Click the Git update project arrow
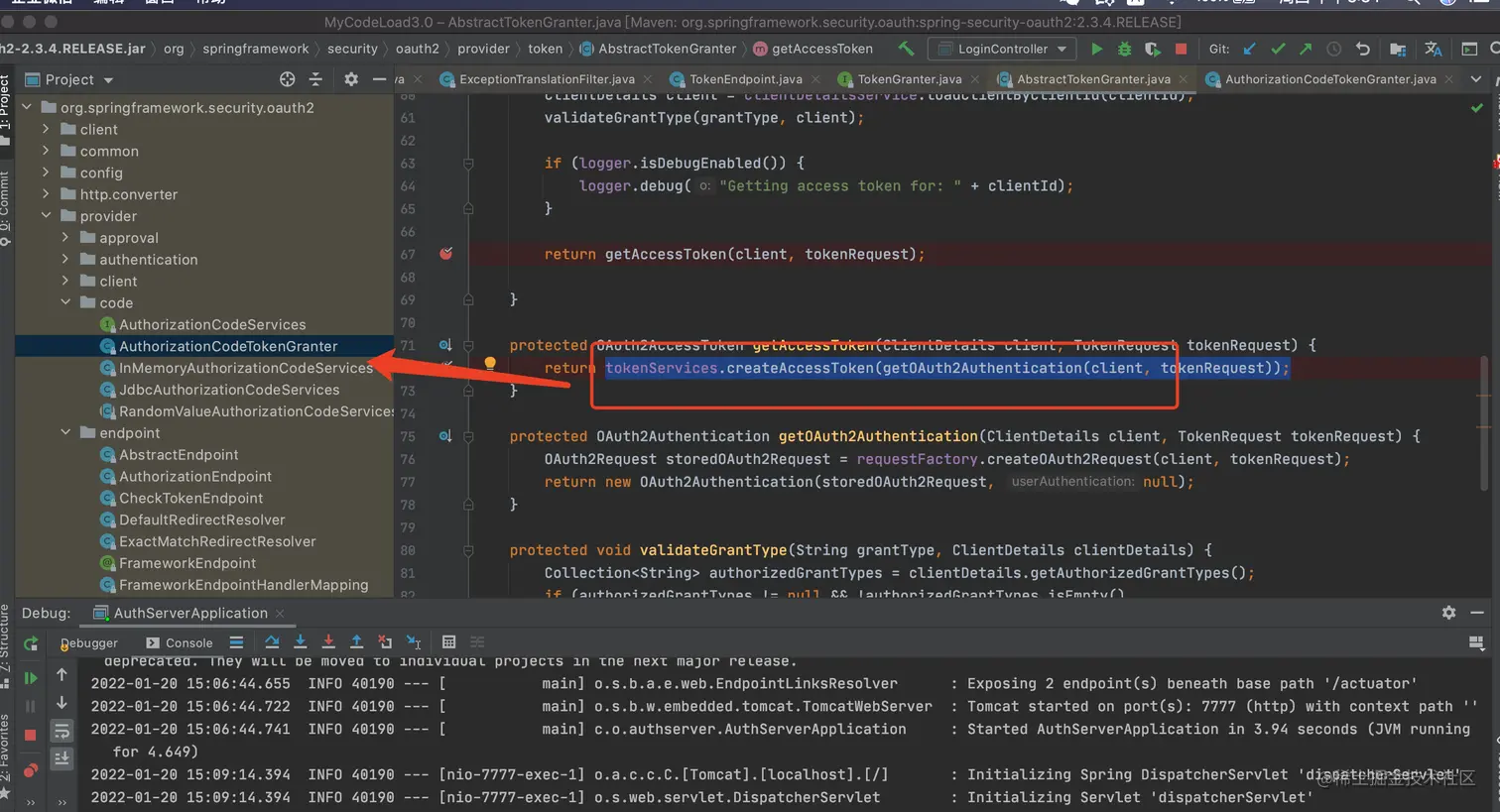Viewport: 1500px width, 812px height. [x=1250, y=49]
